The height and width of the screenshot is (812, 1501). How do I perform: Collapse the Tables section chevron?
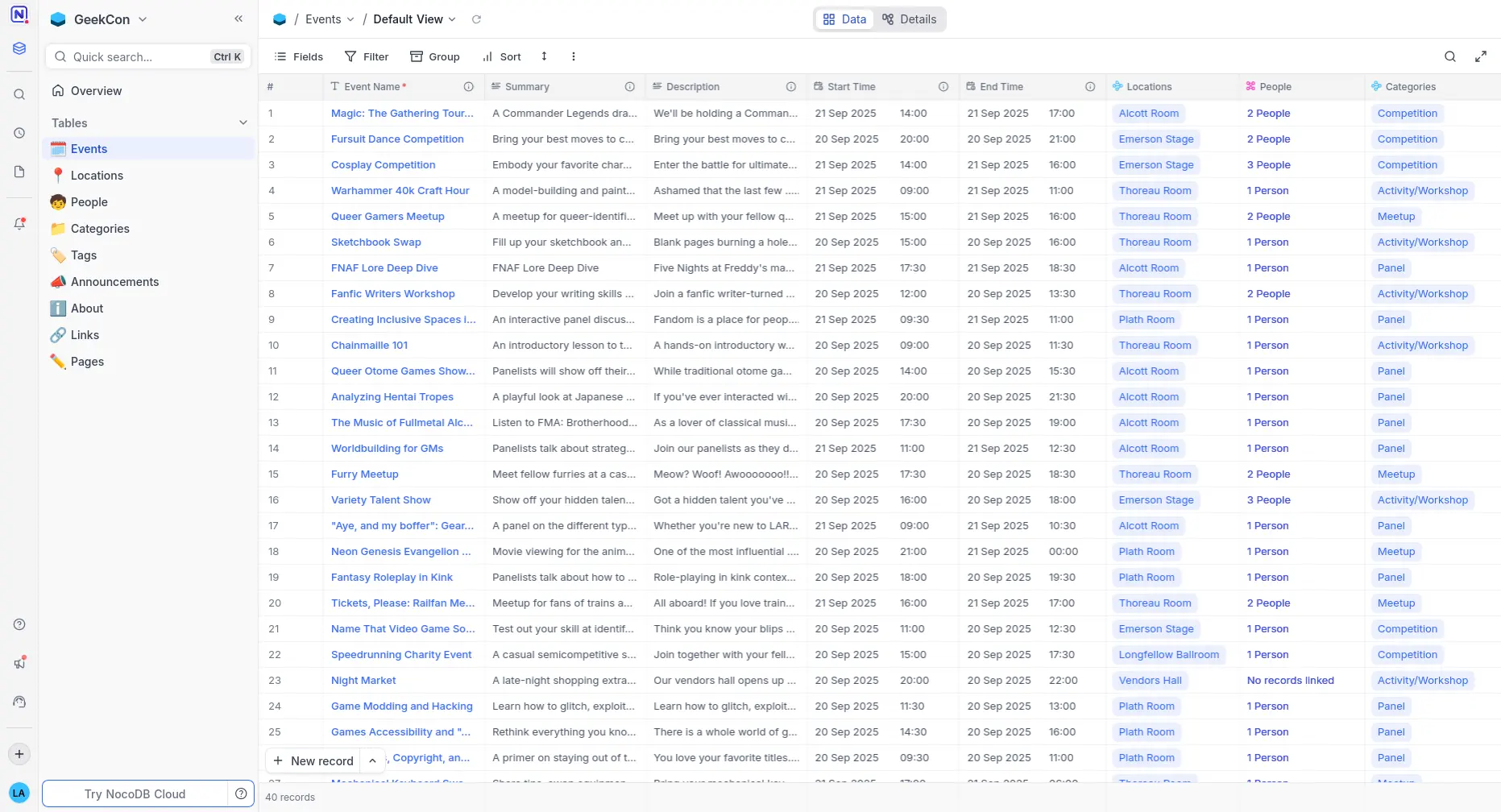click(x=243, y=122)
